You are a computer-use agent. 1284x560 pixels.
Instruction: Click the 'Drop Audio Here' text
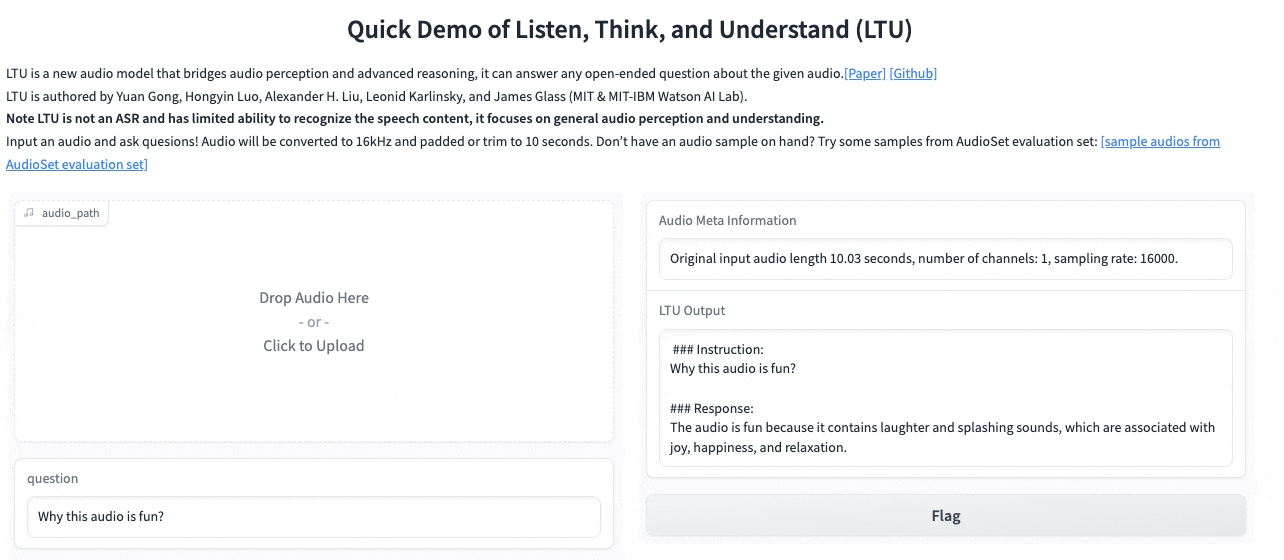[x=314, y=298]
